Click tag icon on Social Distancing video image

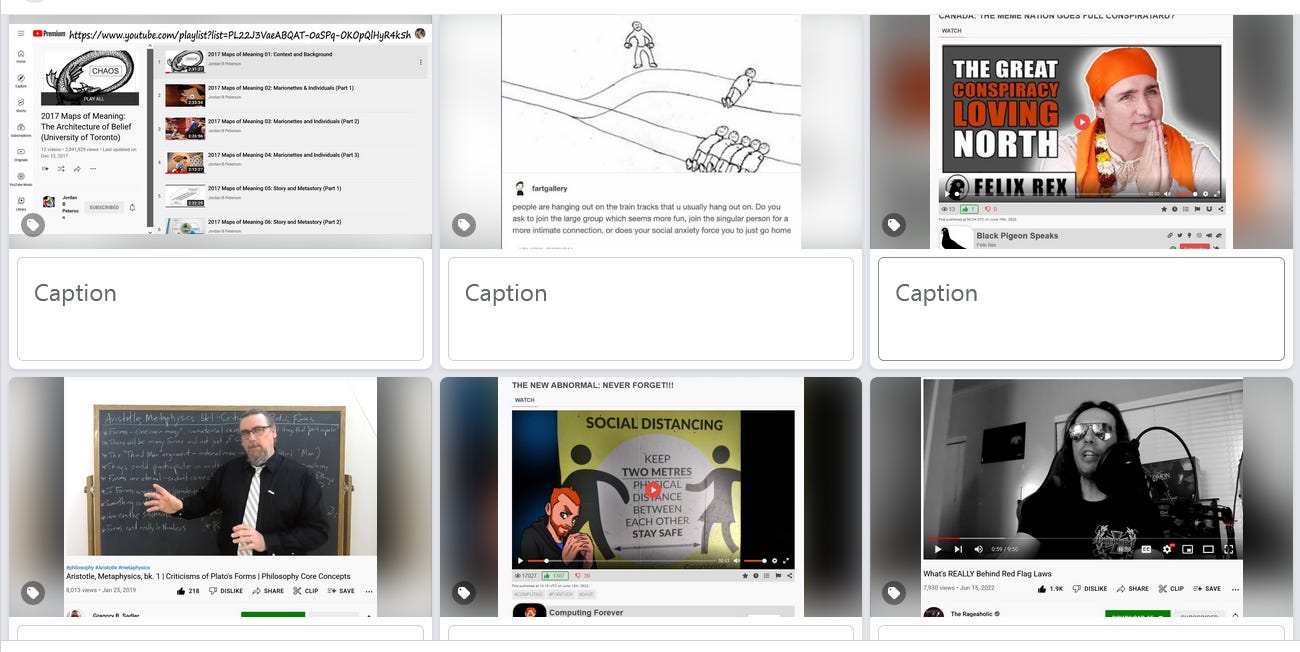tap(464, 593)
